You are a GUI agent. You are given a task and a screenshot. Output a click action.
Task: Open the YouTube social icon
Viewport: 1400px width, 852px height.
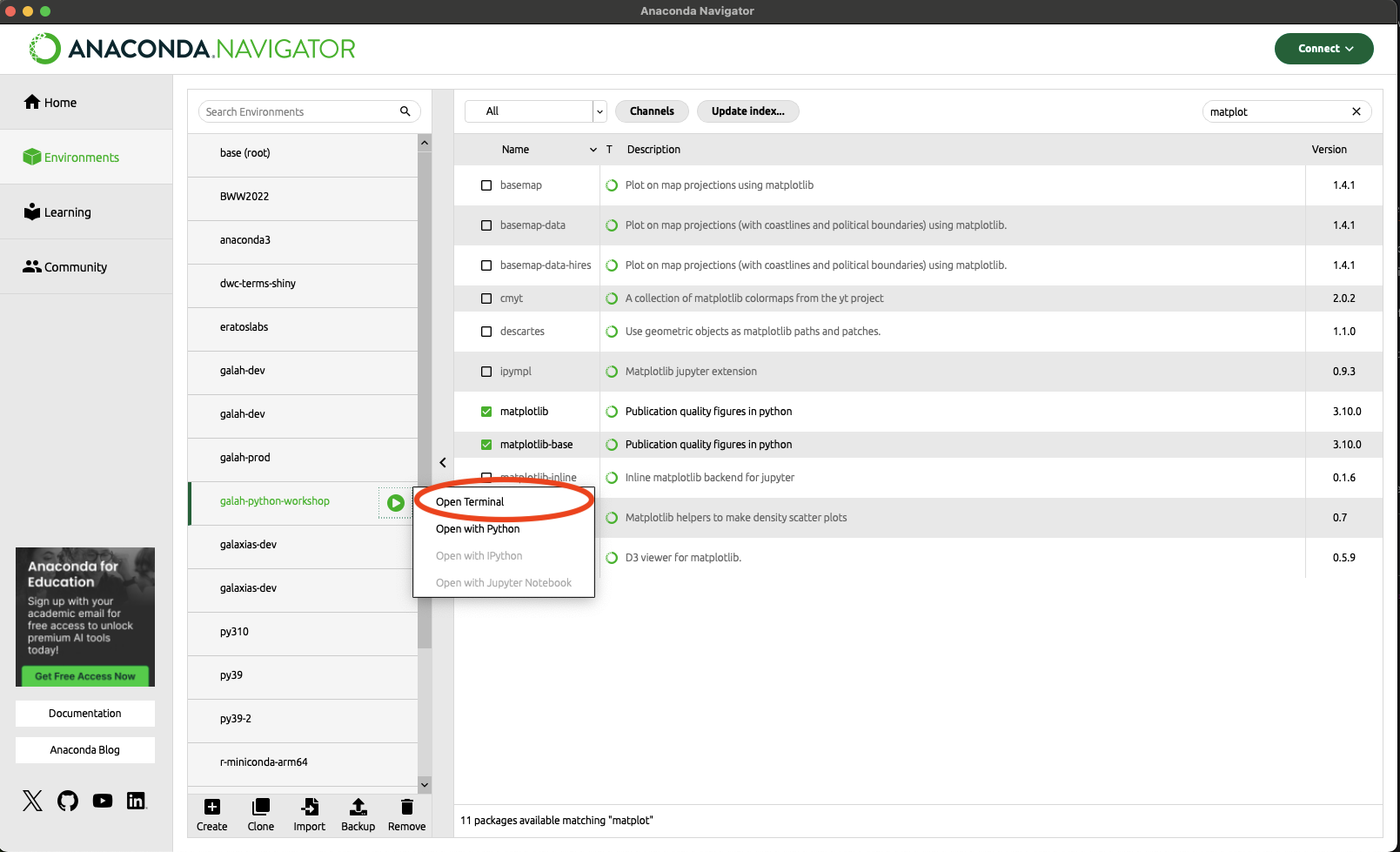pyautogui.click(x=103, y=801)
